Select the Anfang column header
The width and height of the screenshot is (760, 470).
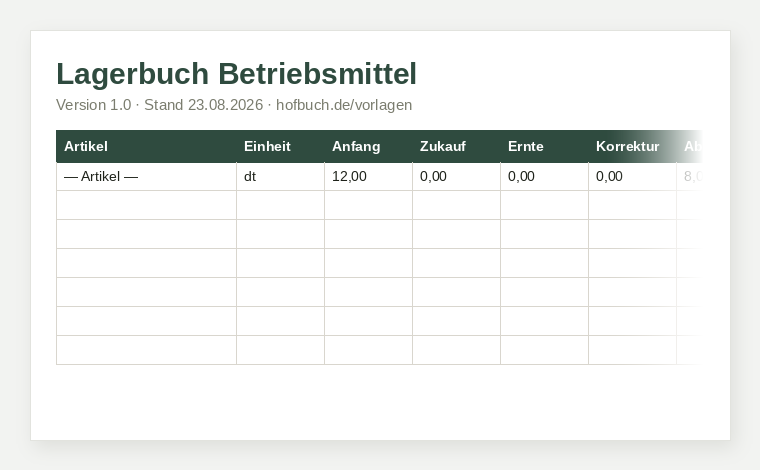click(368, 146)
